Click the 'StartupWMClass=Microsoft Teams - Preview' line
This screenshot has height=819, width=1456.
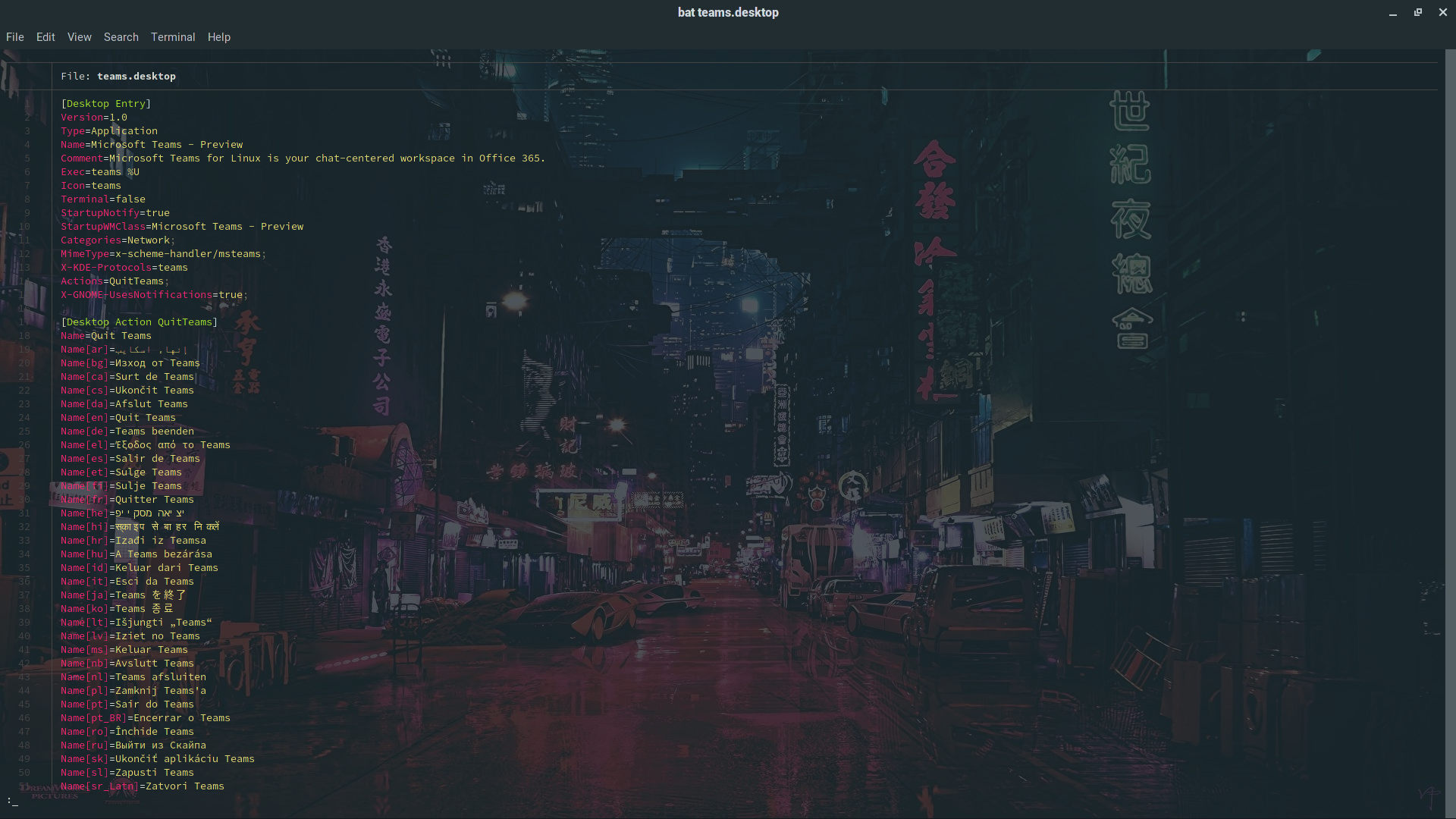click(x=182, y=227)
